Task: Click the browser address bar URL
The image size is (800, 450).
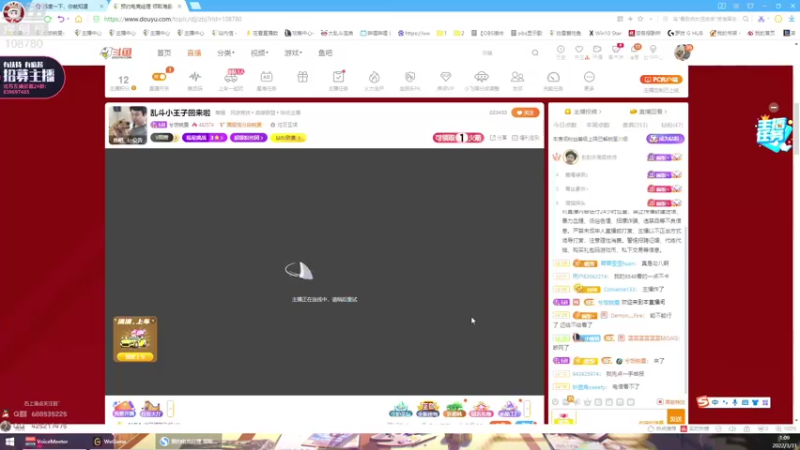Action: click(x=172, y=19)
